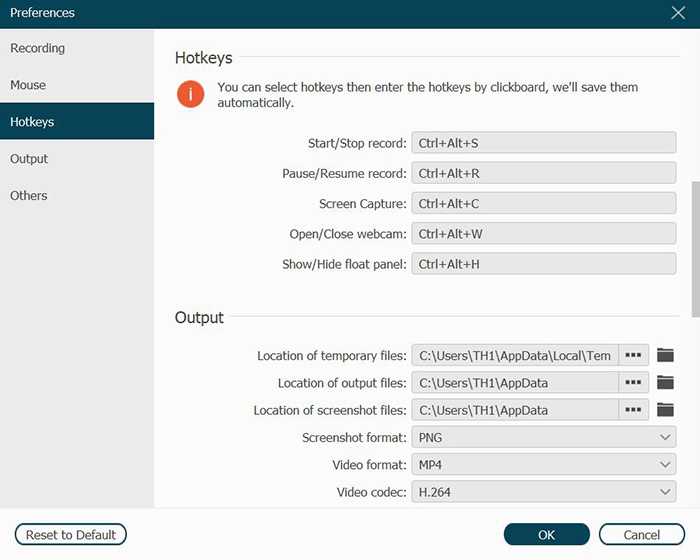Open folder for output files location
The height and width of the screenshot is (560, 700).
665,383
